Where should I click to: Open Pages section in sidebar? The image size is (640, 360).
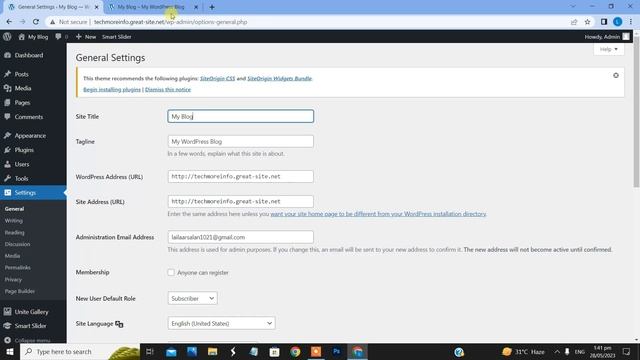tap(22, 102)
